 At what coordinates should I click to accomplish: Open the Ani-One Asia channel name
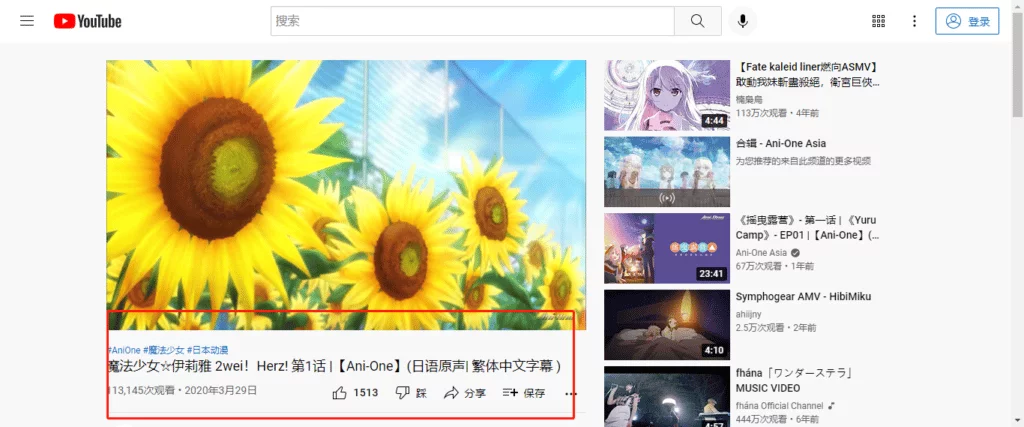tap(761, 253)
